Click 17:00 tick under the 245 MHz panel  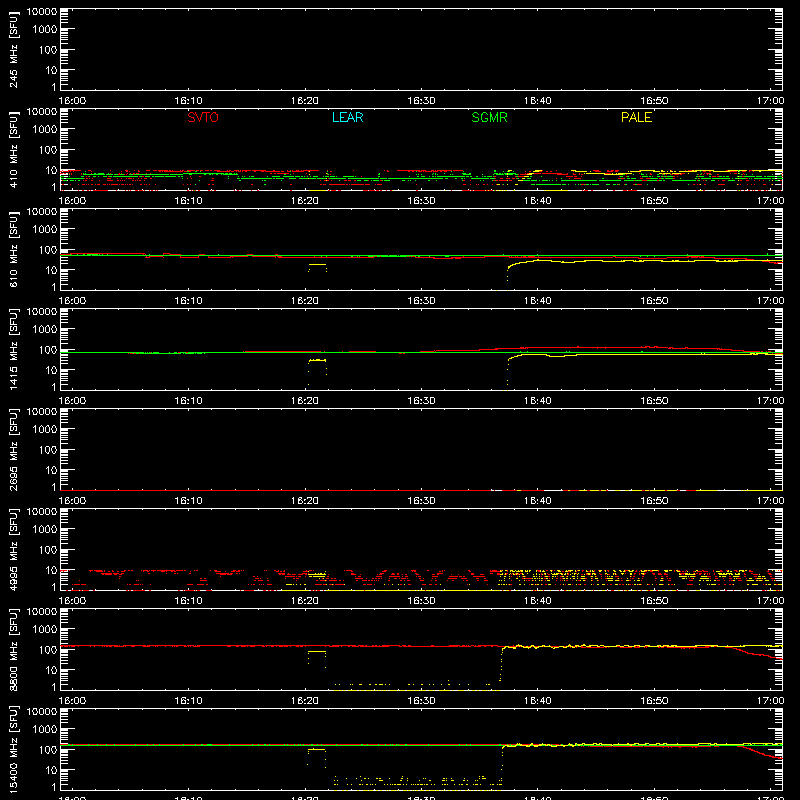point(770,101)
